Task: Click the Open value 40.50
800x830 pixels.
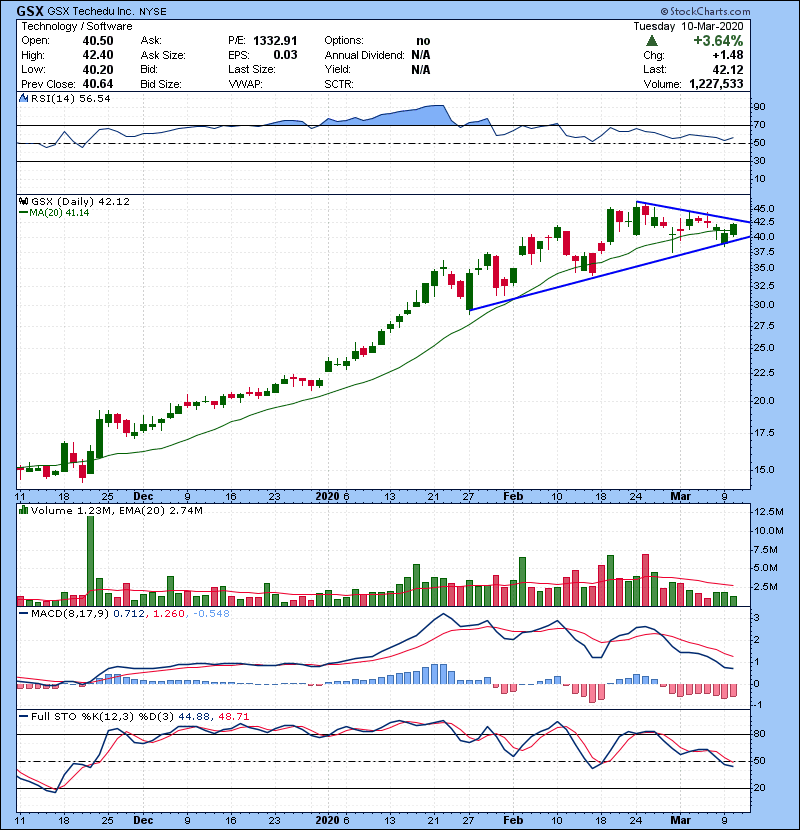Action: coord(98,41)
